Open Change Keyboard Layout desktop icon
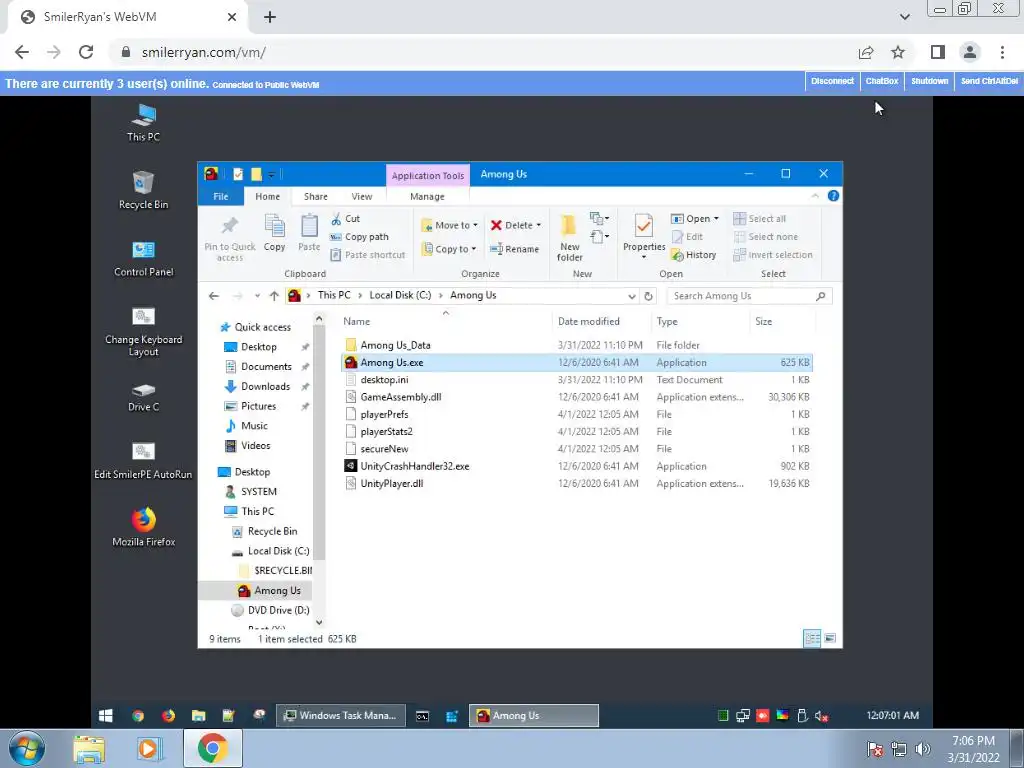This screenshot has height=768, width=1024. coord(143,331)
